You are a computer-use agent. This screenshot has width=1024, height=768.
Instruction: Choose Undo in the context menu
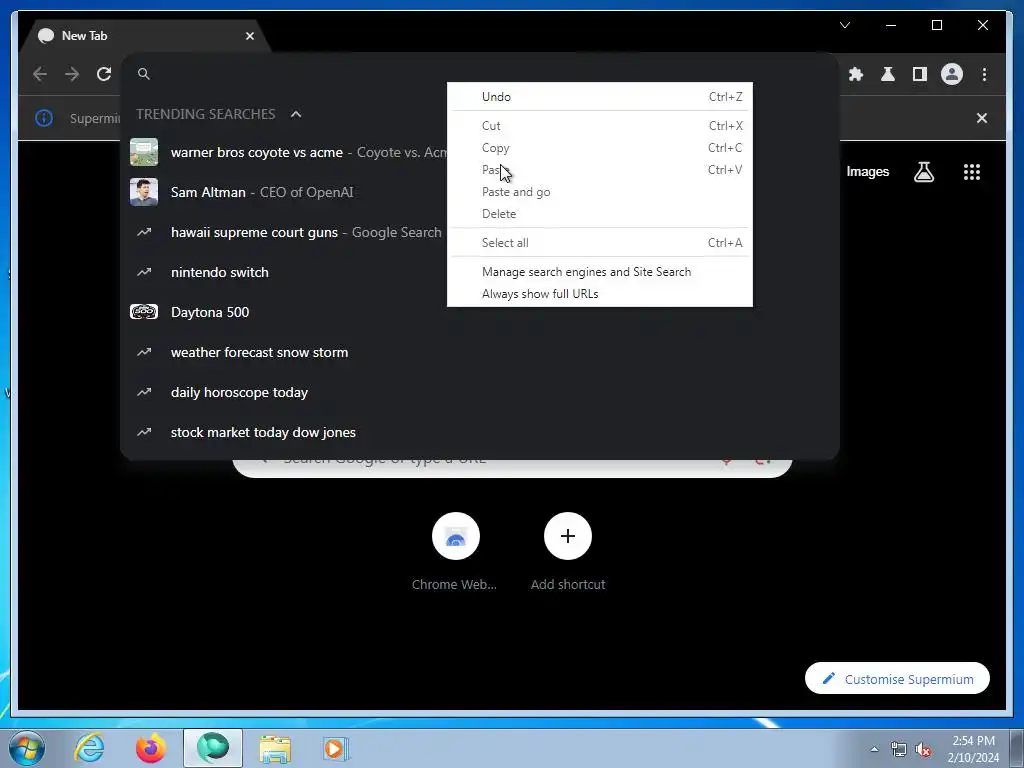[600, 97]
